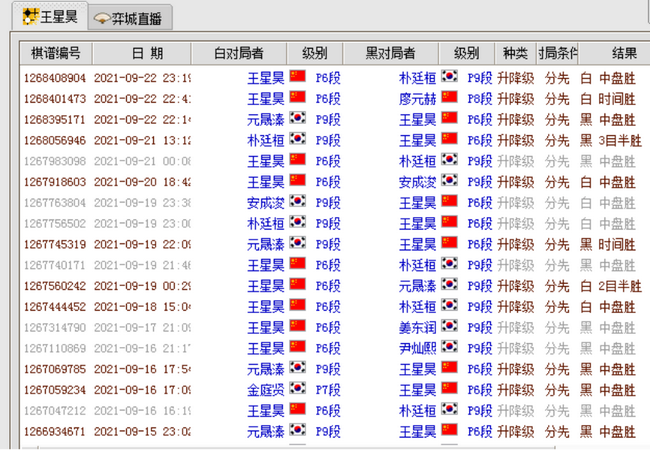Click result 黑 时间胜 in record 1267745319

pos(608,244)
